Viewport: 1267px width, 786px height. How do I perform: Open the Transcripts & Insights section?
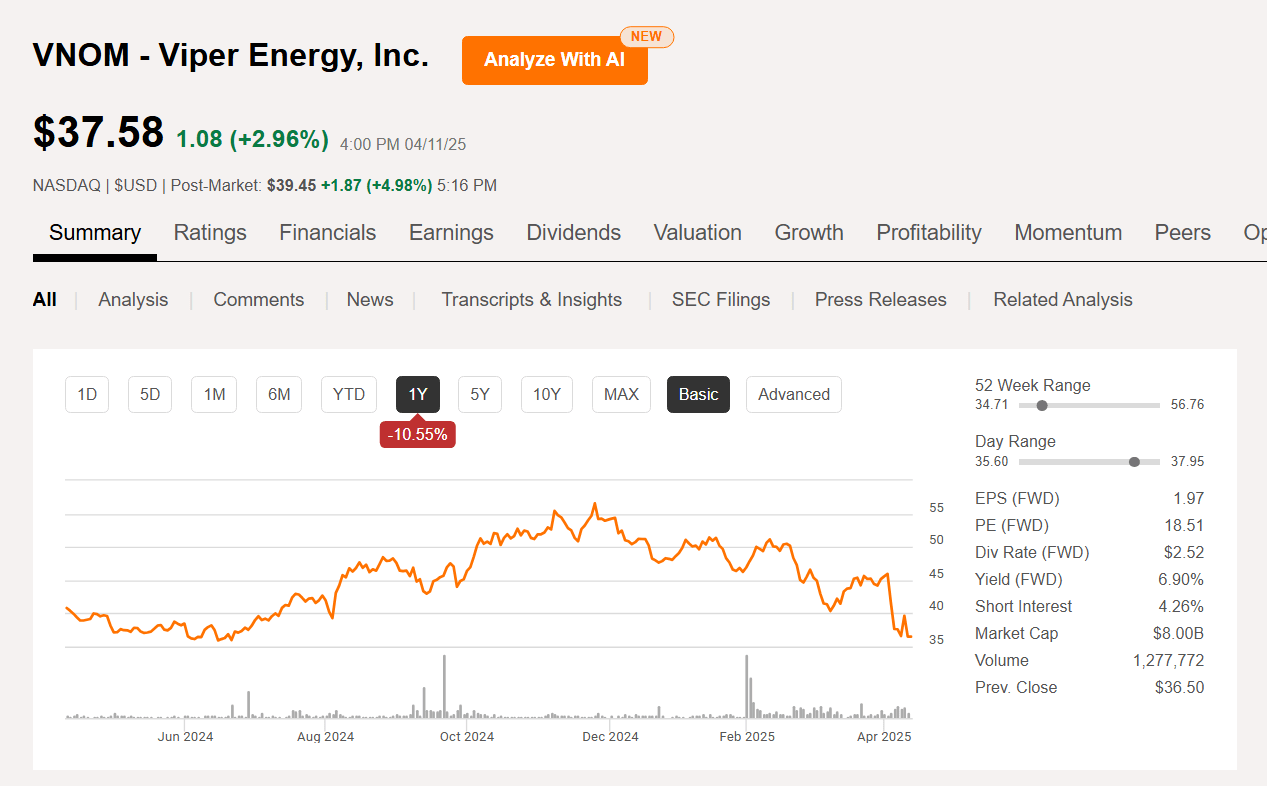click(531, 299)
